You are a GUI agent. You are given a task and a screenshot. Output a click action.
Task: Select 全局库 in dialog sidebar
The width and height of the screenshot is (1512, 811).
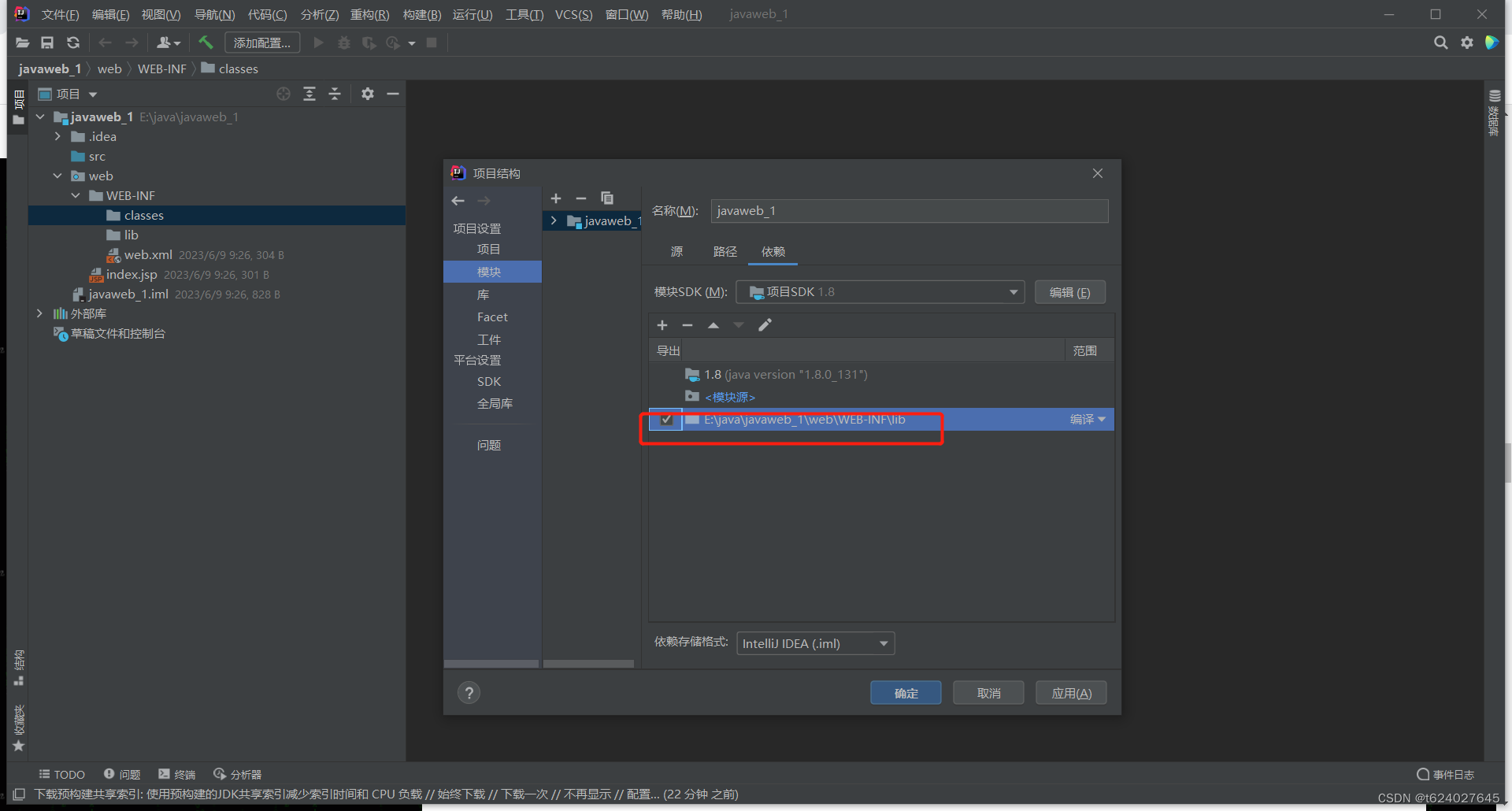[x=495, y=403]
